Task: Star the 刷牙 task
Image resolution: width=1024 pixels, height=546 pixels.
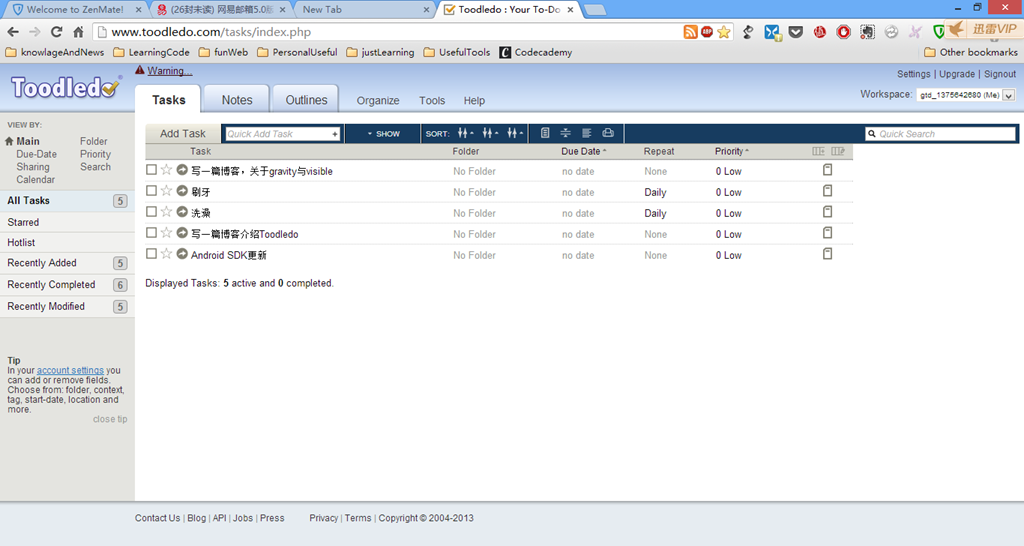Action: pos(167,191)
